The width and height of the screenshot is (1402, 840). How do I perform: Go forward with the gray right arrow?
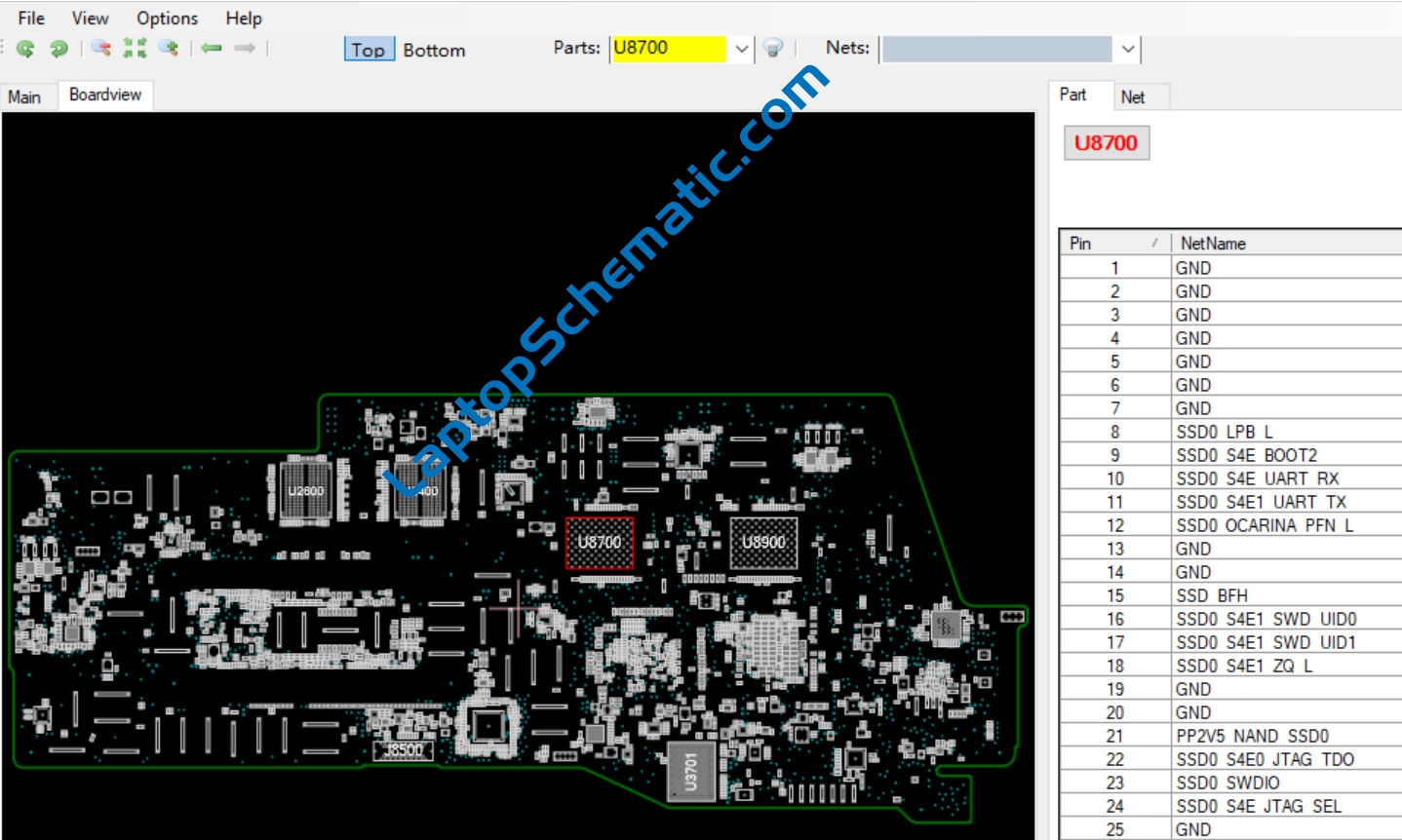(245, 48)
